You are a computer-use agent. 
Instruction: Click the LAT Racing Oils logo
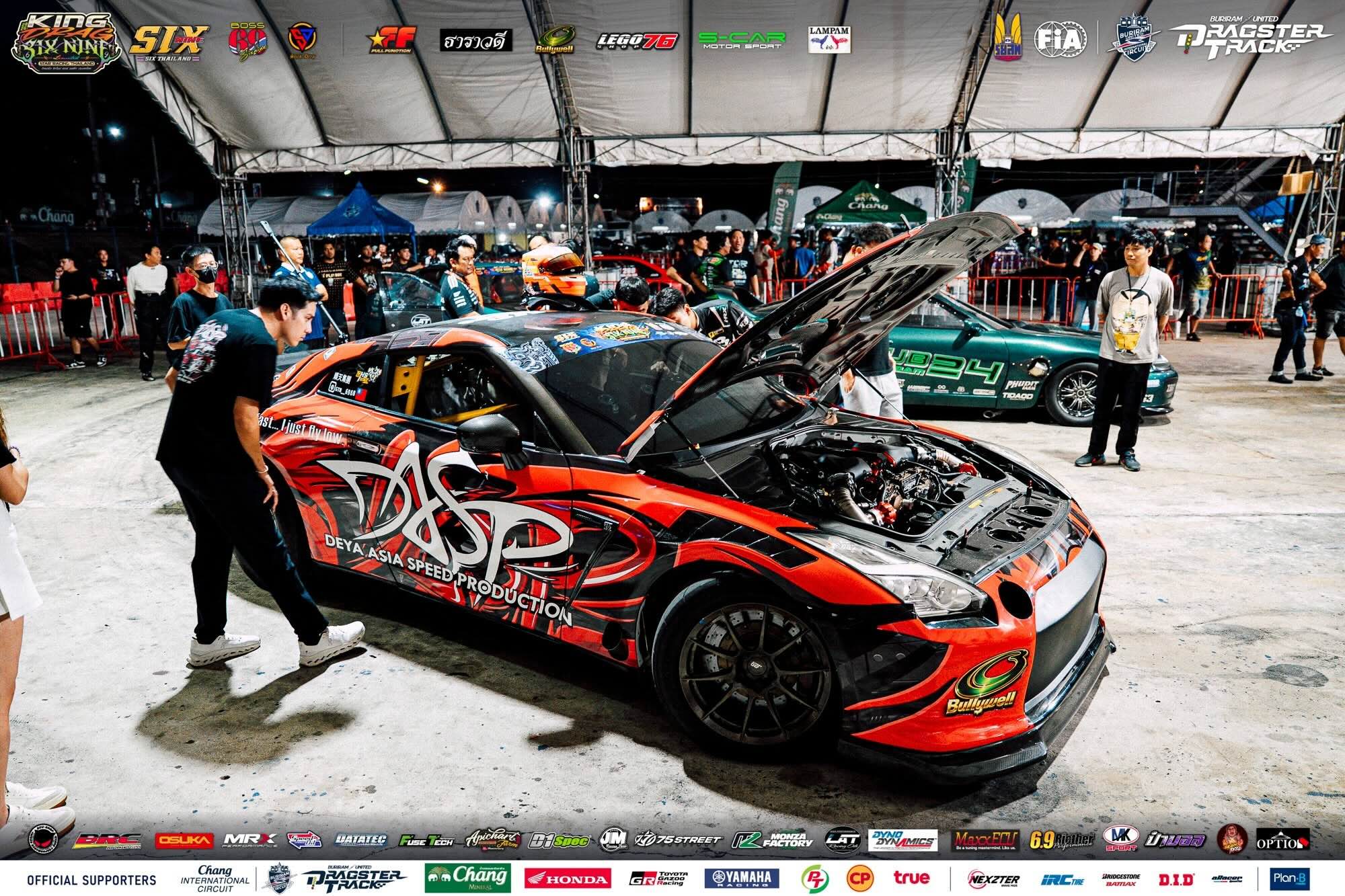[x=842, y=840]
